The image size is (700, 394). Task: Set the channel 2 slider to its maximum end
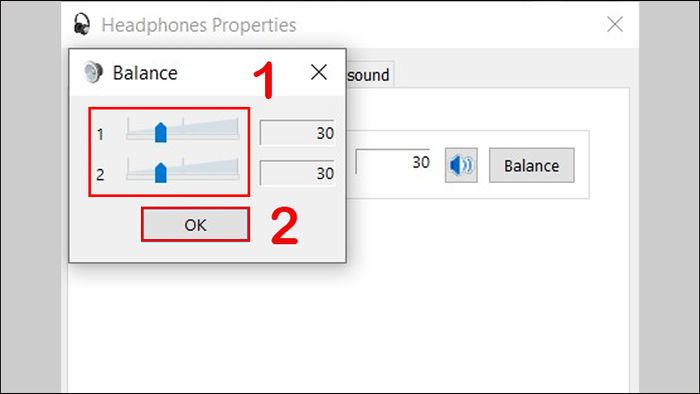[238, 170]
